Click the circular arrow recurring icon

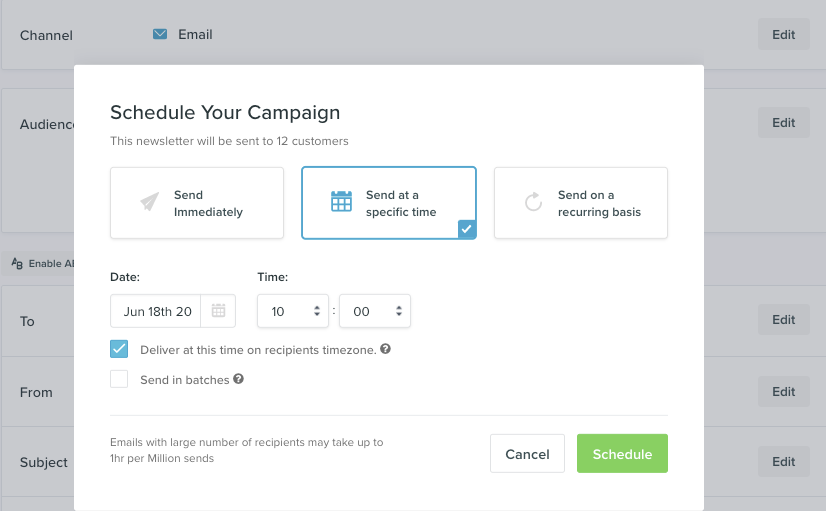point(534,203)
